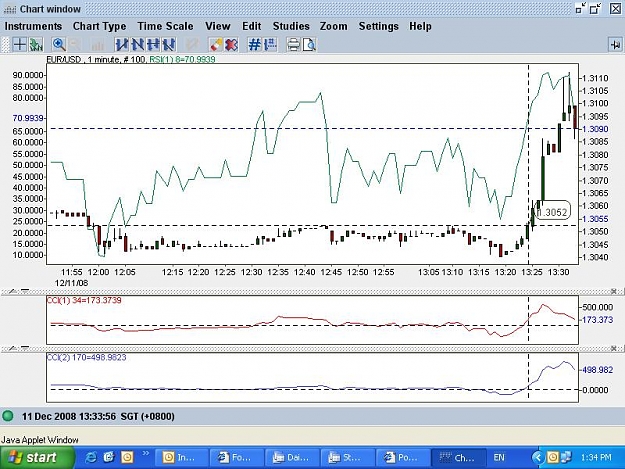The width and height of the screenshot is (625, 469).
Task: Open the Edit menu
Action: click(x=252, y=26)
